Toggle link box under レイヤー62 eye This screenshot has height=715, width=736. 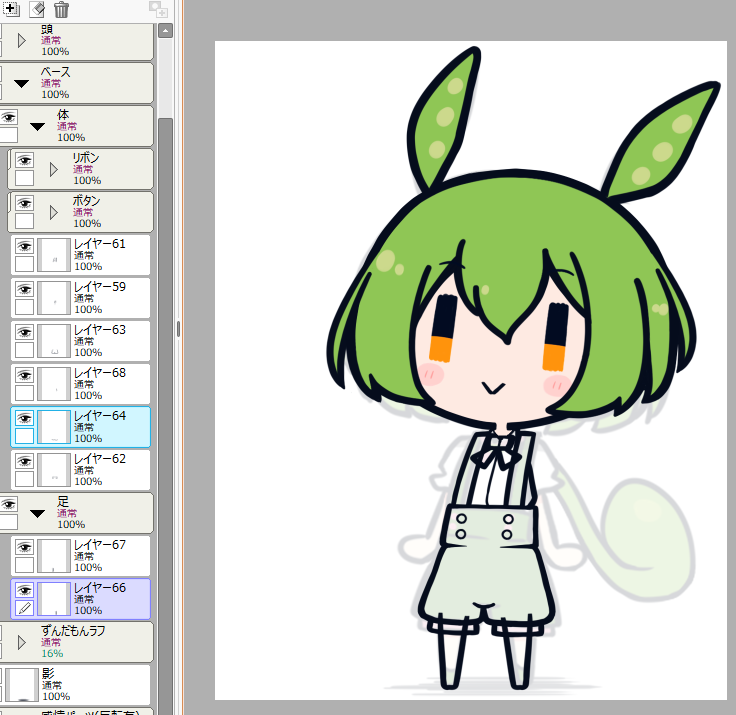24,479
